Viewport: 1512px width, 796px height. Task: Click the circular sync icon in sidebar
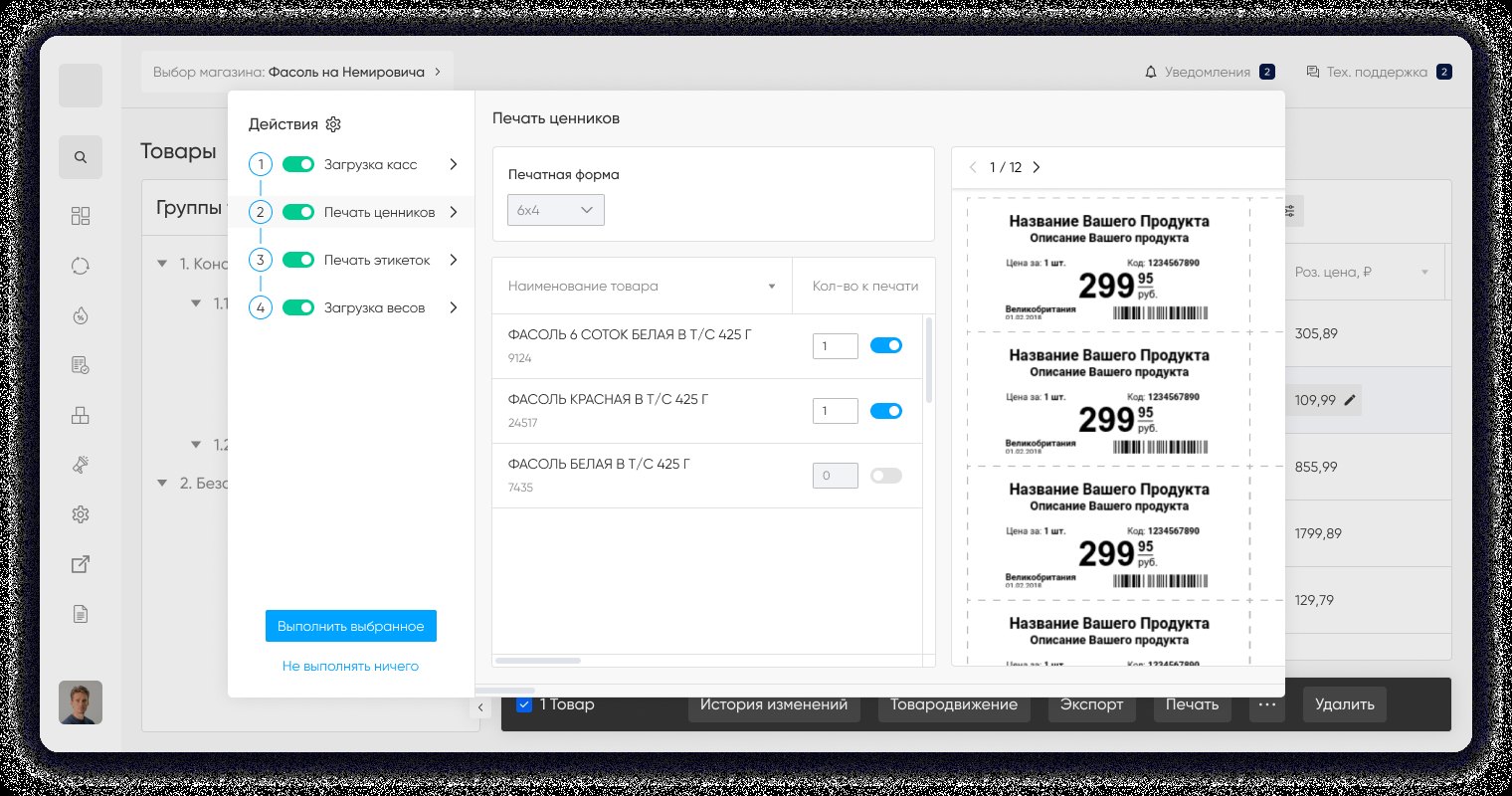click(x=81, y=266)
